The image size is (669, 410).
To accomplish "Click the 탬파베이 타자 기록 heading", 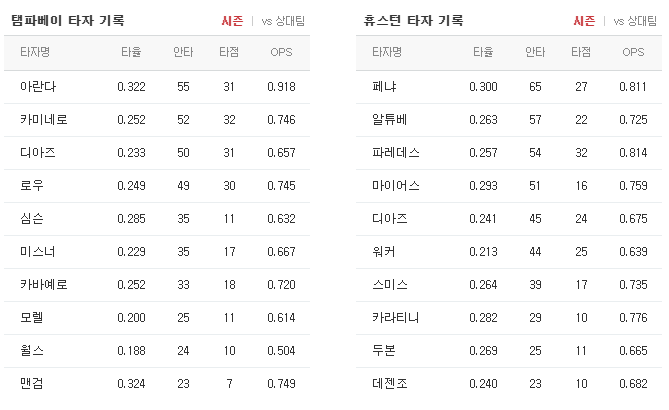I will pyautogui.click(x=67, y=20).
